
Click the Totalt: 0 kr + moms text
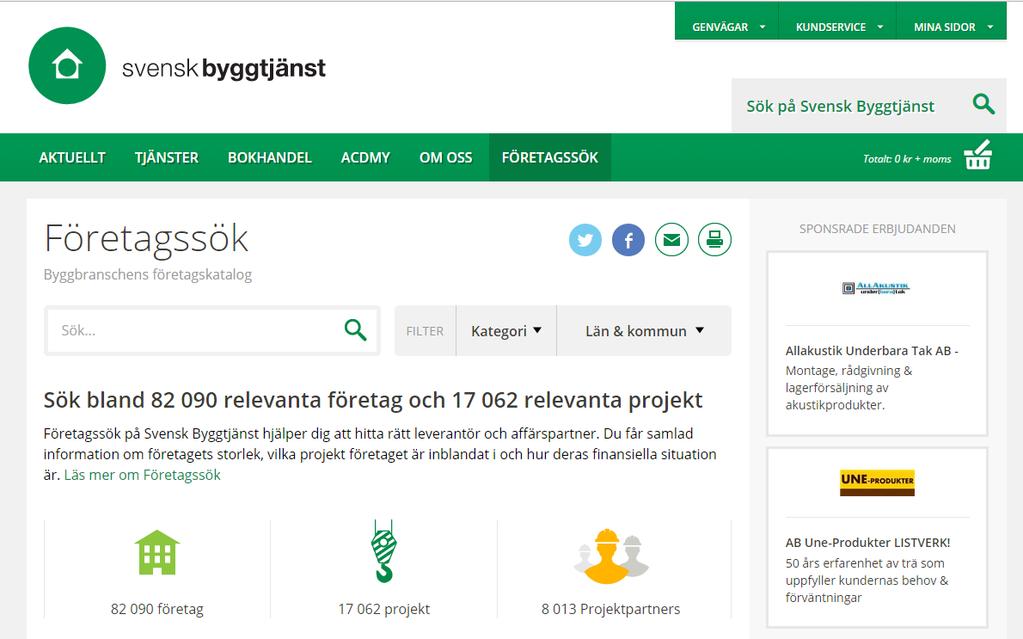(x=907, y=159)
